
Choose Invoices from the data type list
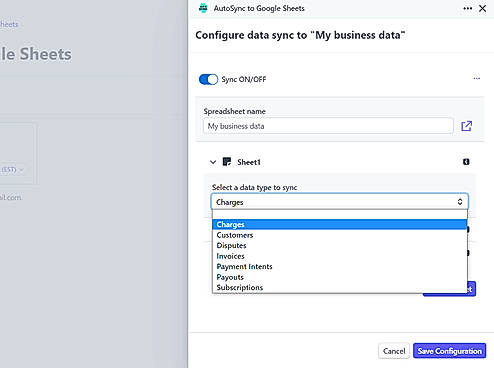point(340,256)
